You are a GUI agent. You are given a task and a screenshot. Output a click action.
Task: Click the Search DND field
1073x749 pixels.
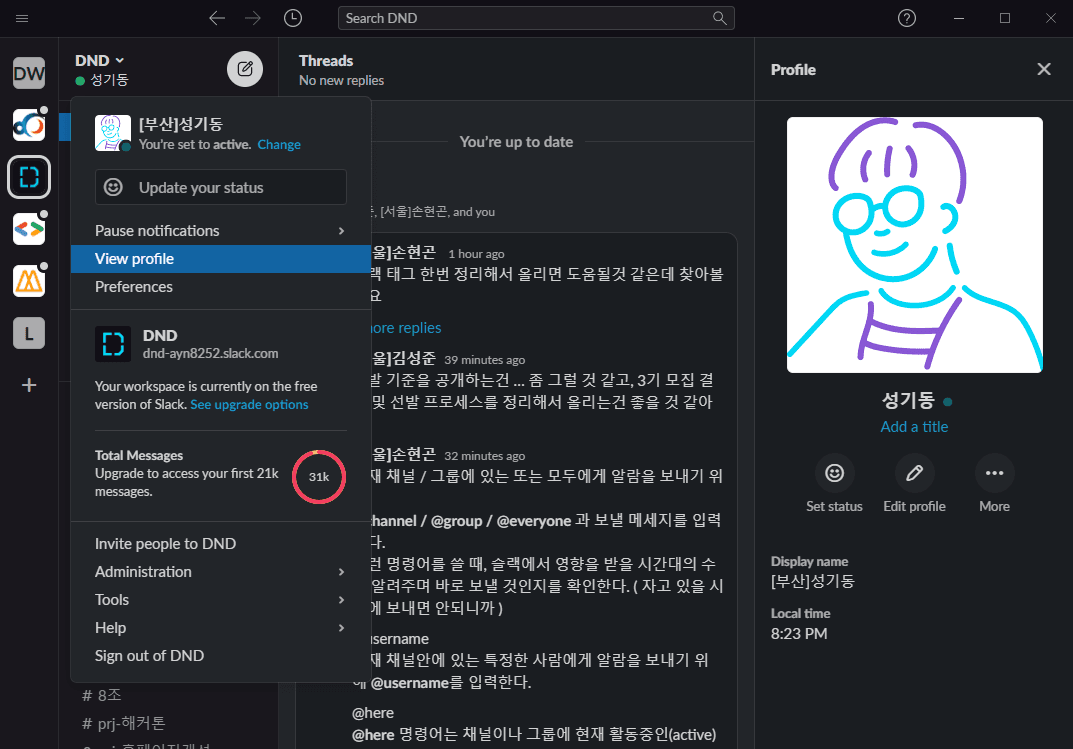536,18
